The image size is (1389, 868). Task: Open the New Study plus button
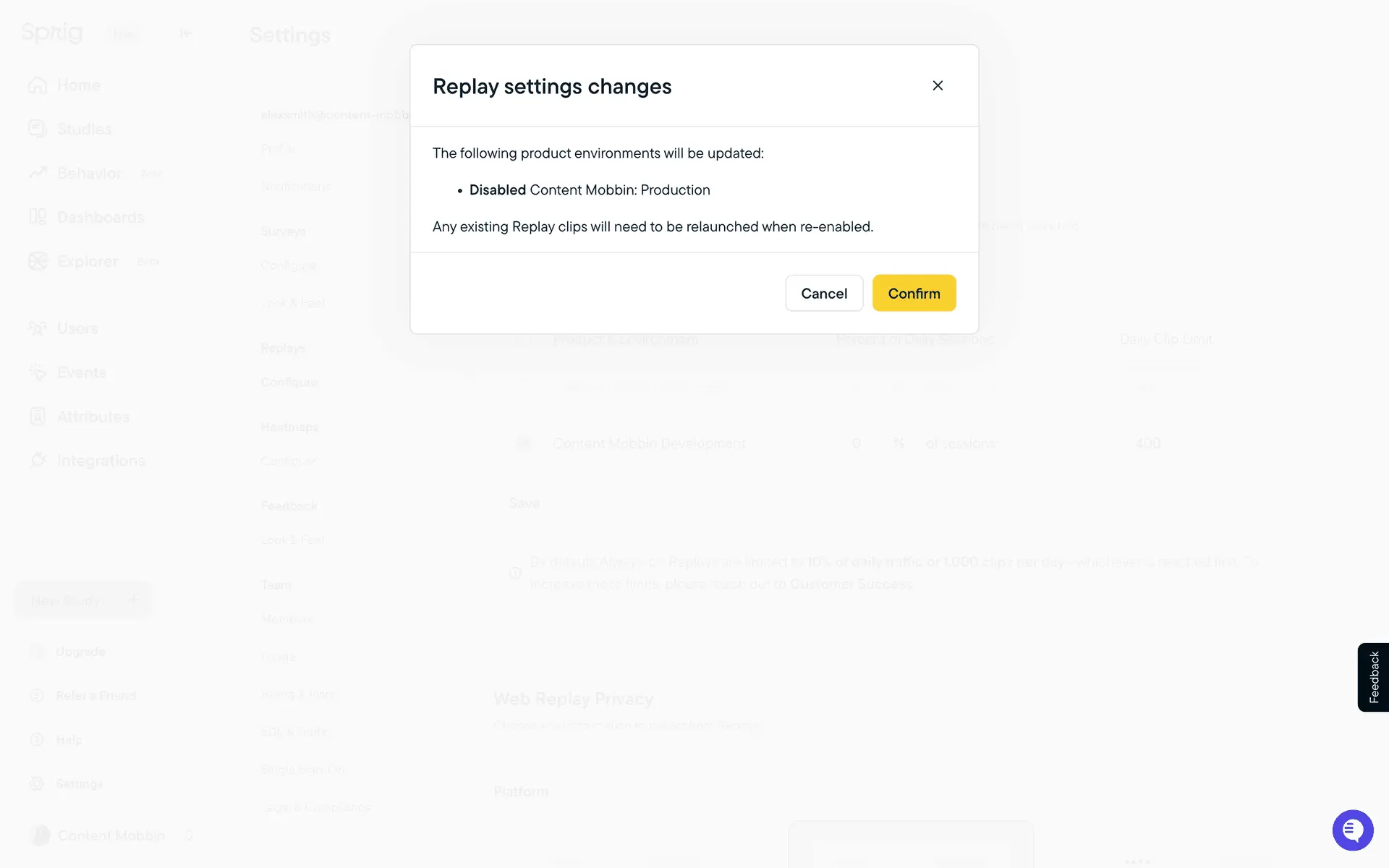pyautogui.click(x=133, y=600)
